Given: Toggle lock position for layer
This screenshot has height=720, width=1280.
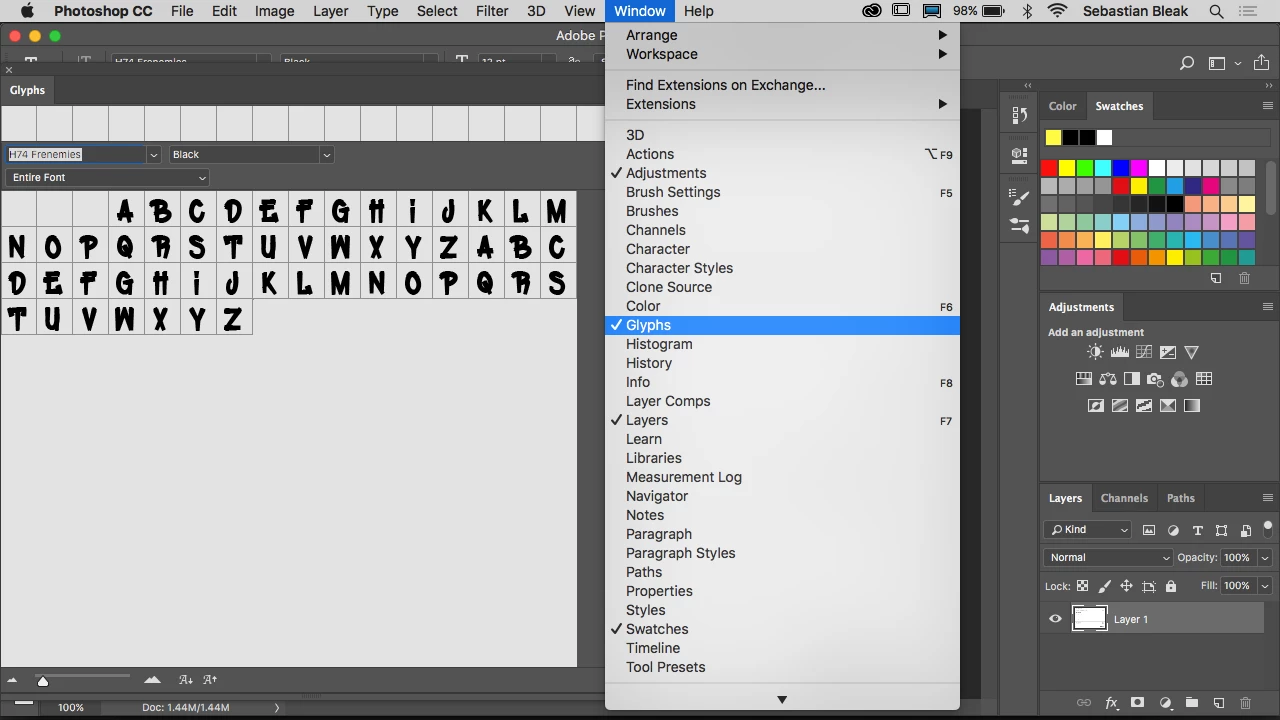Looking at the screenshot, I should point(1126,586).
